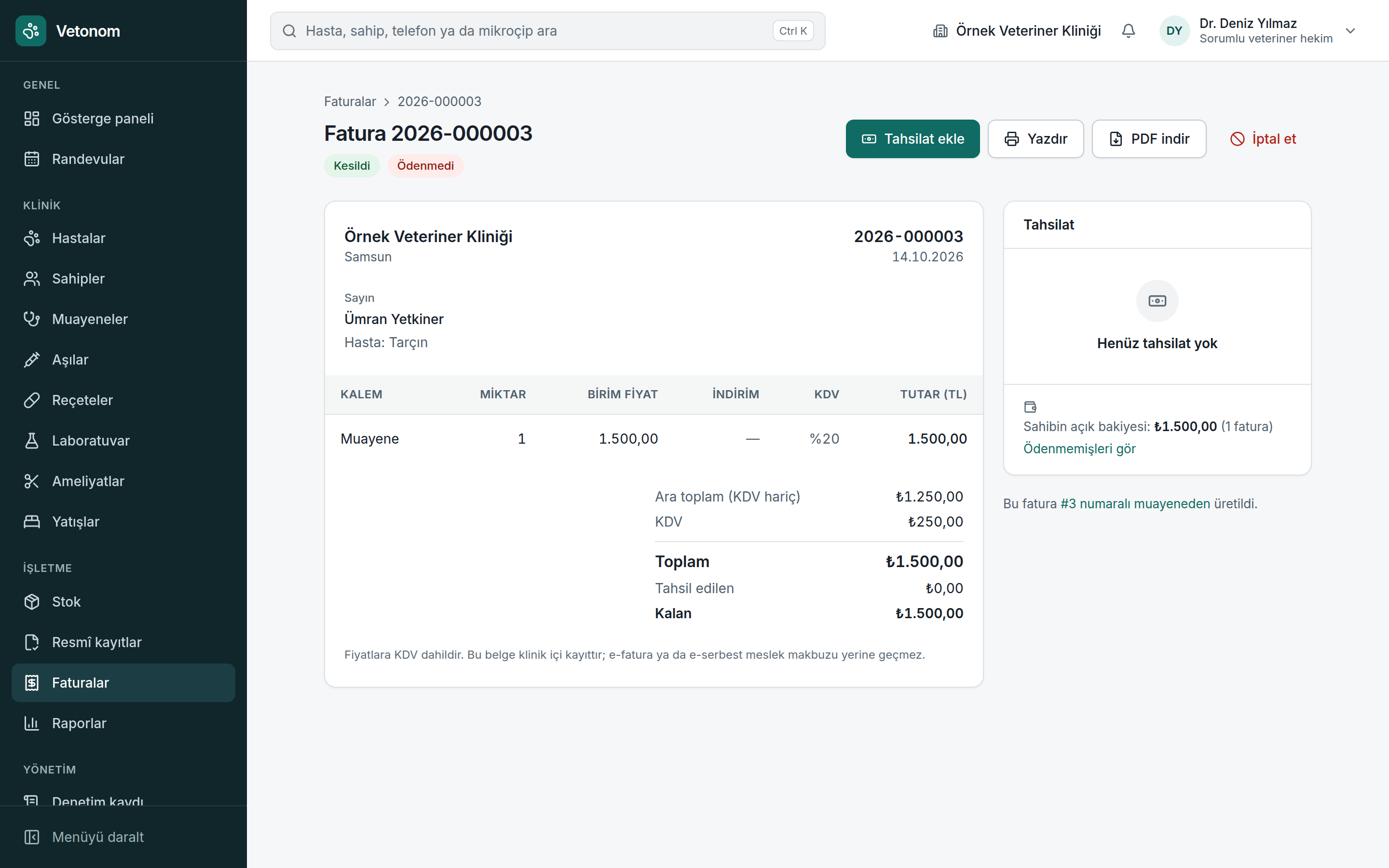The width and height of the screenshot is (1389, 868).
Task: Click the Raporlar chart icon
Action: click(x=31, y=723)
